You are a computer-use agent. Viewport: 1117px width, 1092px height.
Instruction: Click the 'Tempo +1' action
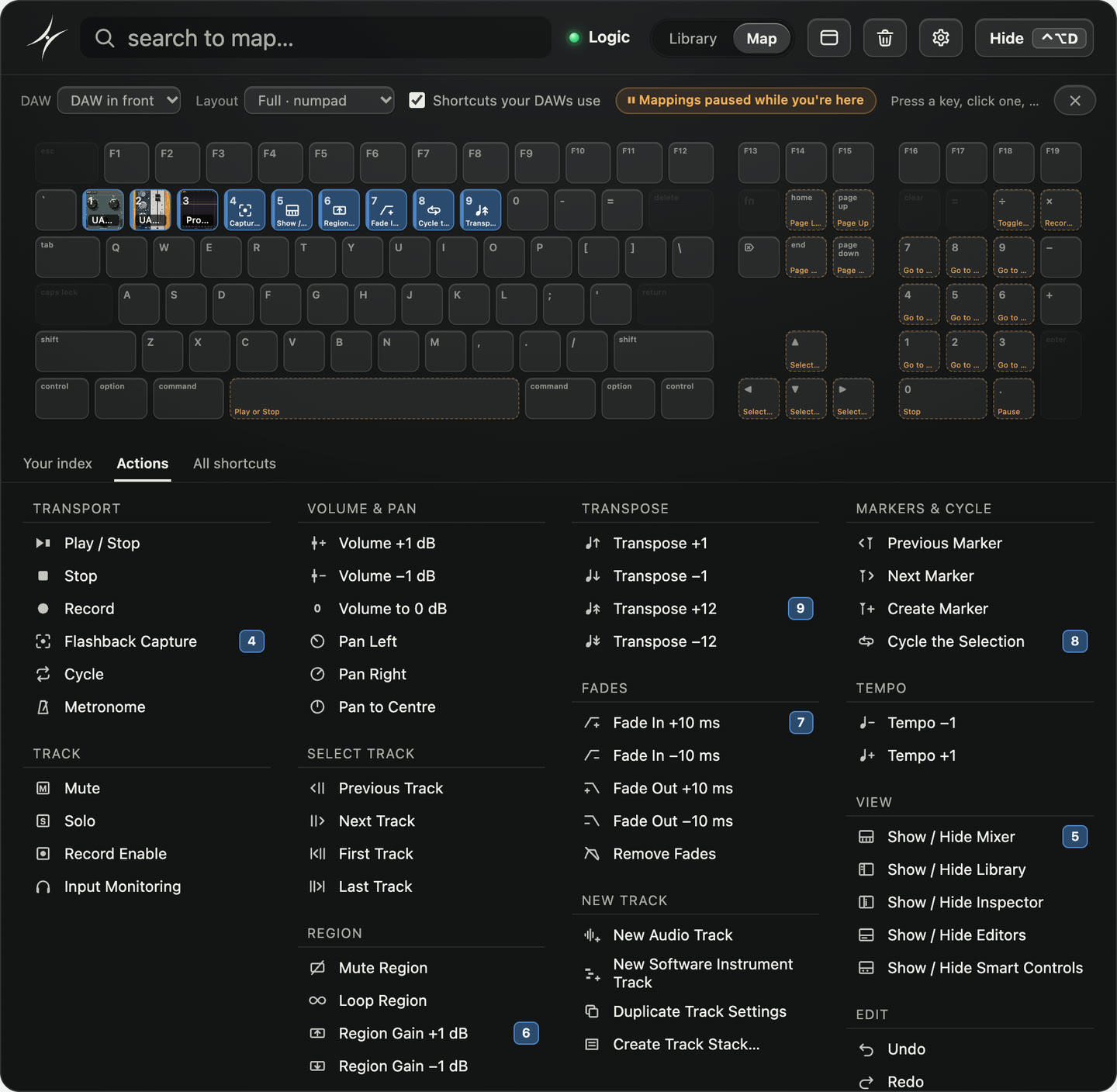pos(970,755)
